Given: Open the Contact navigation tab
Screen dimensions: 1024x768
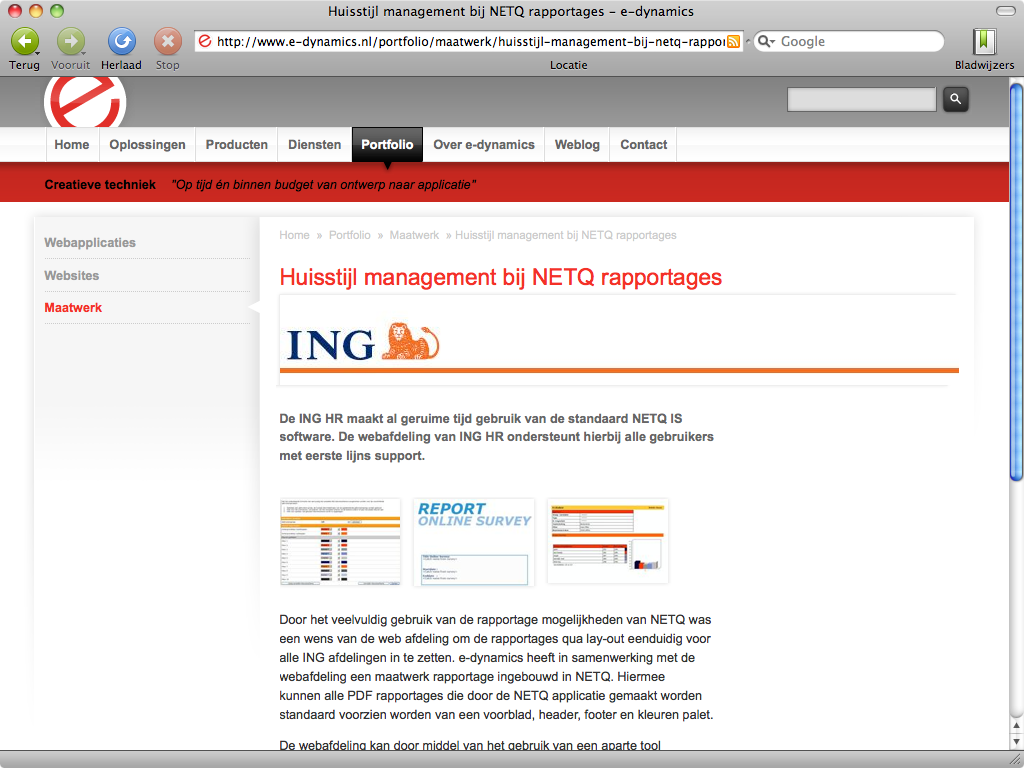Looking at the screenshot, I should (x=643, y=144).
